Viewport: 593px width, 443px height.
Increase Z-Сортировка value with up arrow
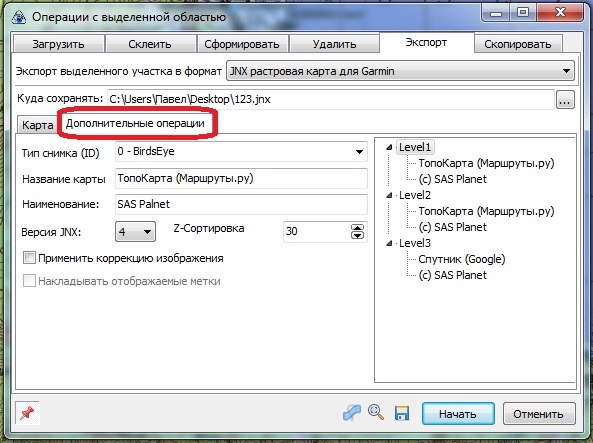coord(357,227)
